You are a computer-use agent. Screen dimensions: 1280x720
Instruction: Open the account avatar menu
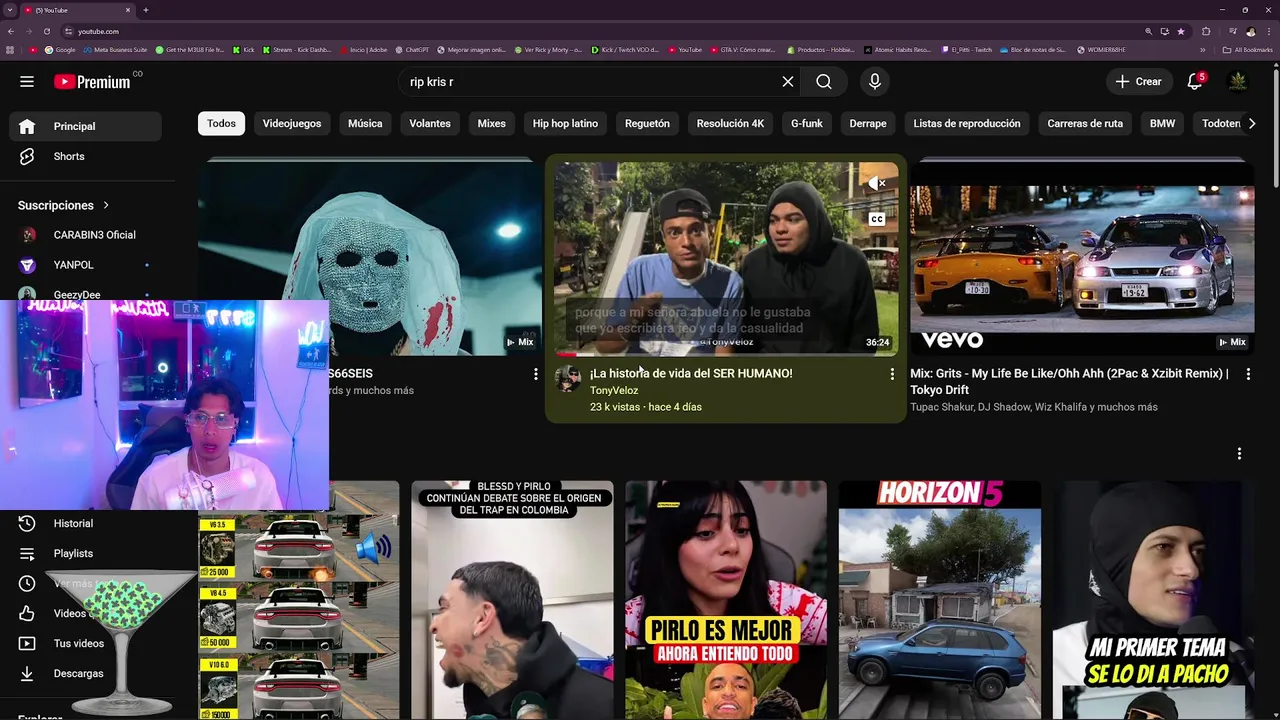1238,82
